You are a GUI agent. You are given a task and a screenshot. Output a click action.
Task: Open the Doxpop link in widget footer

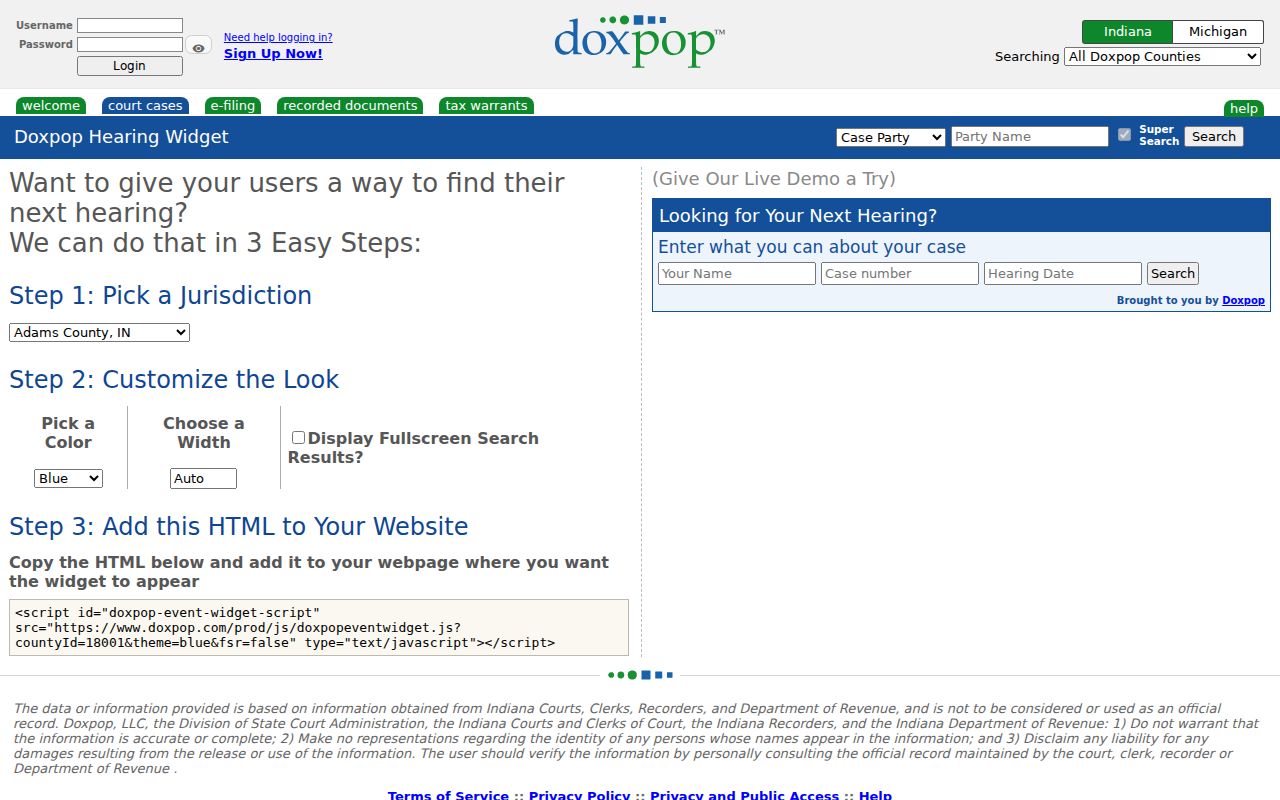point(1243,300)
